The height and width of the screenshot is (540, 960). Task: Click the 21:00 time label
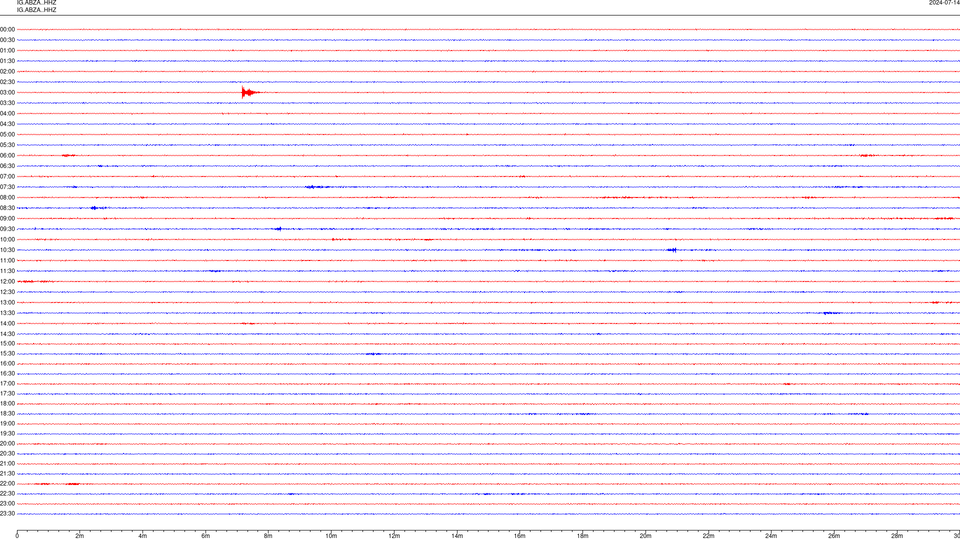point(7,463)
